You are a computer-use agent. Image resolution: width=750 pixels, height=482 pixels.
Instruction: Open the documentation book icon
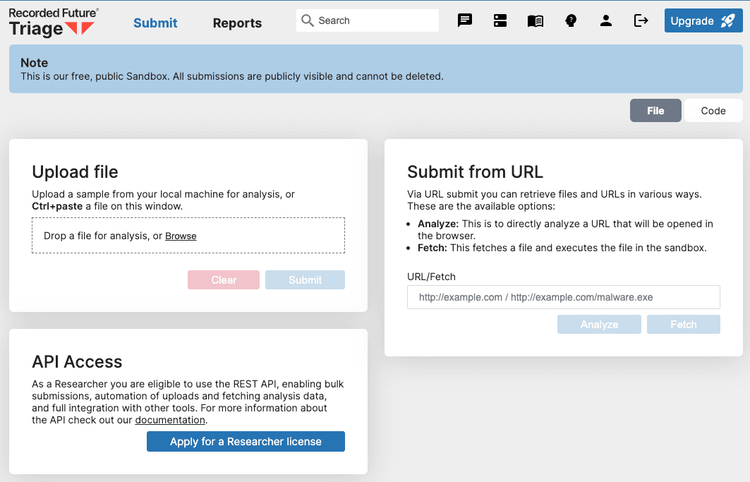click(536, 21)
